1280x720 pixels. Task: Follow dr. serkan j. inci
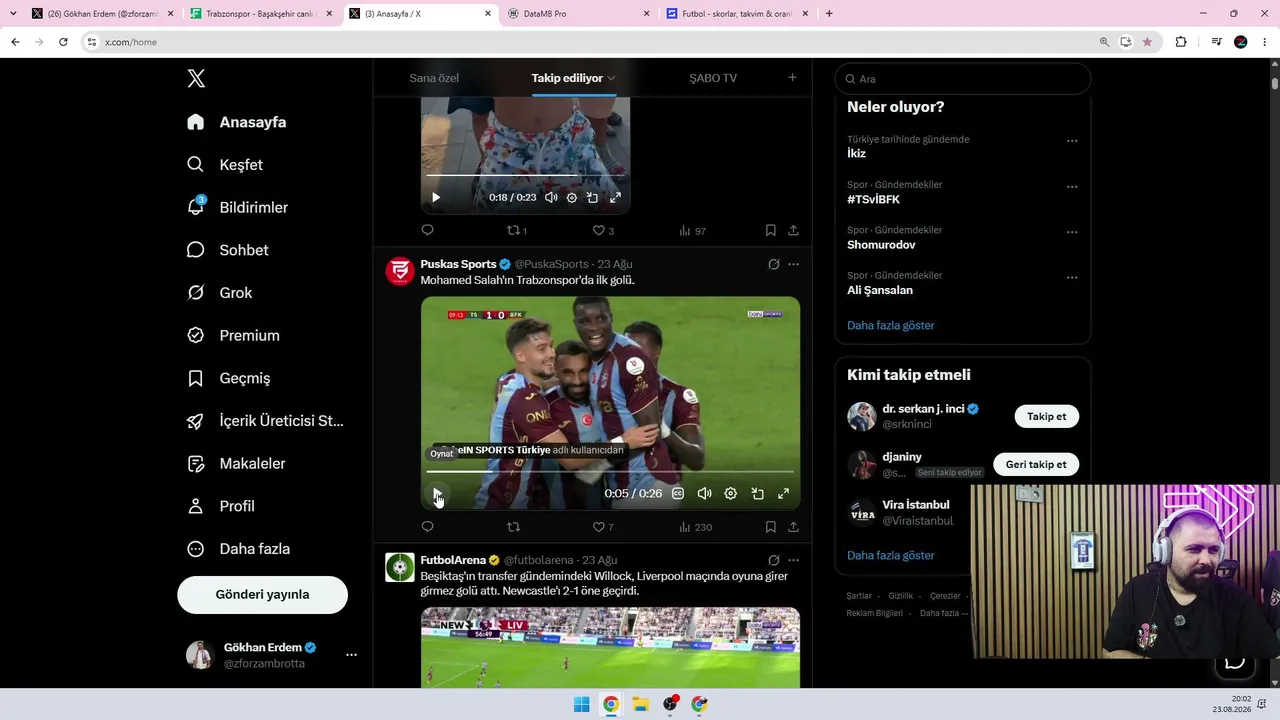[1047, 417]
